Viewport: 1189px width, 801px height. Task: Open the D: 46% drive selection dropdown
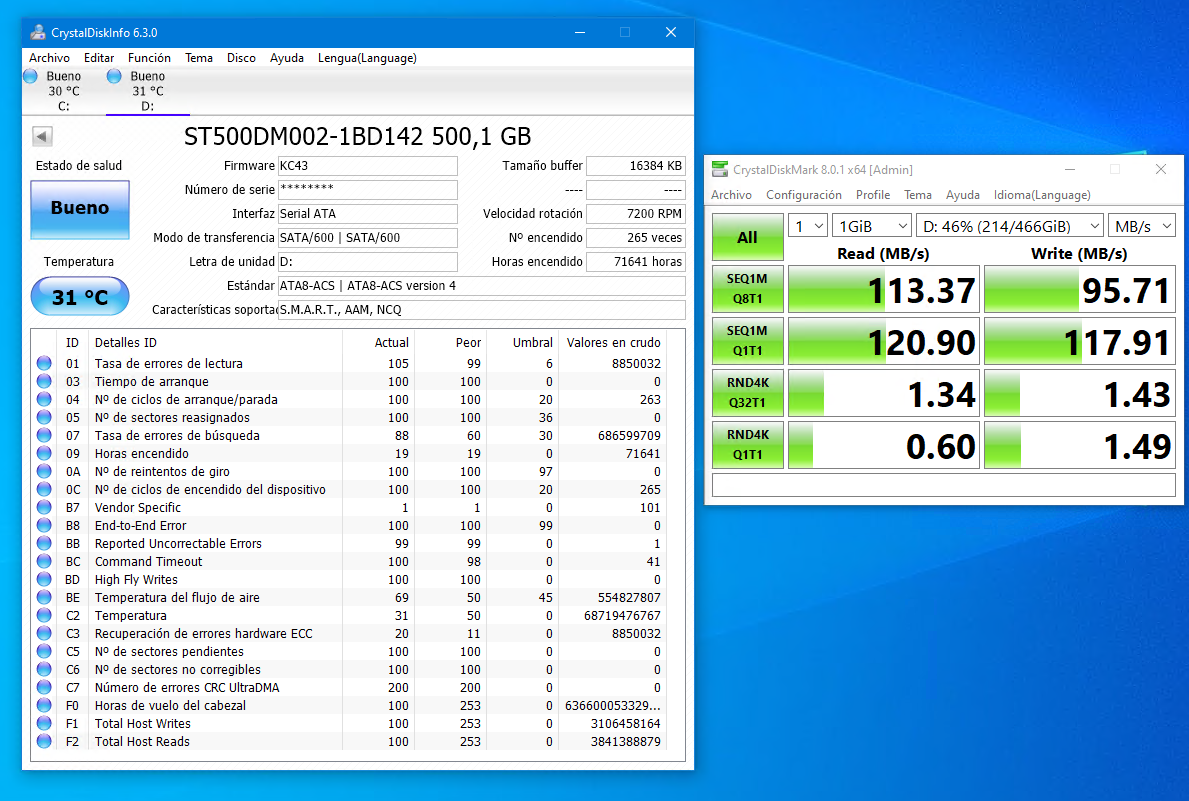click(1009, 226)
